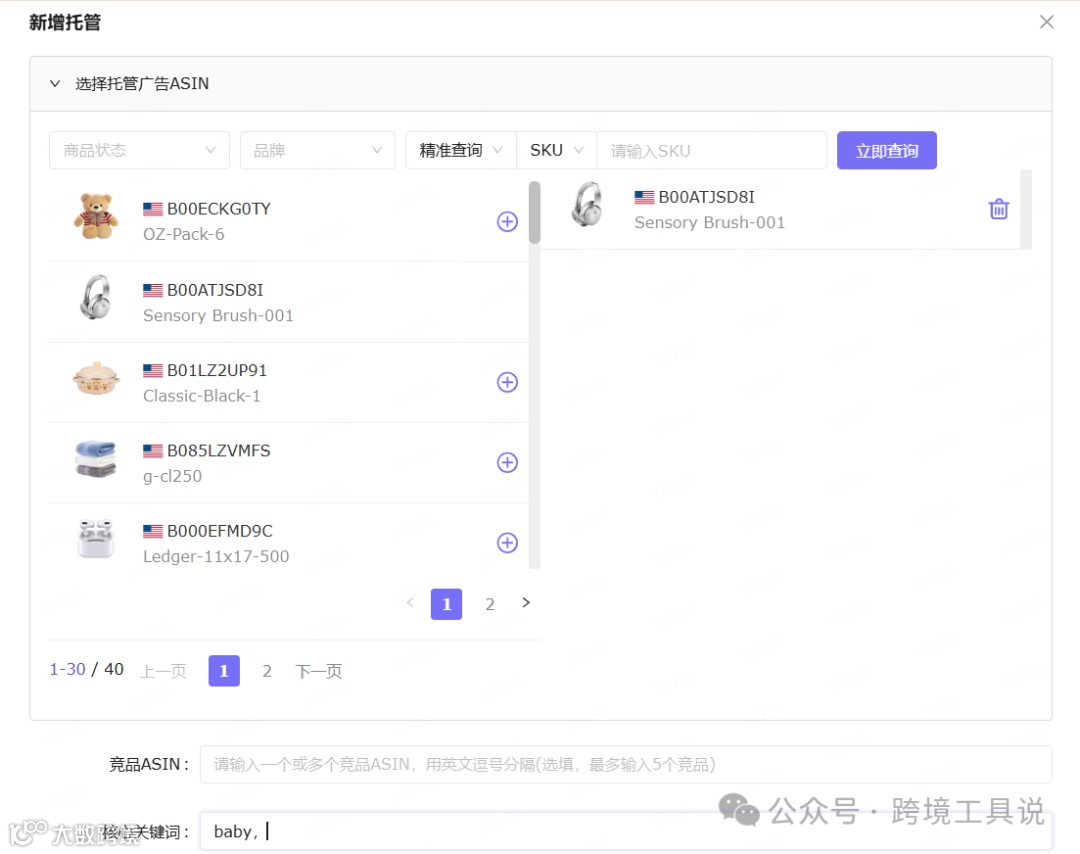The height and width of the screenshot is (854, 1080).
Task: Add ASIN B01LZ2UP91 with plus icon
Action: (x=507, y=382)
